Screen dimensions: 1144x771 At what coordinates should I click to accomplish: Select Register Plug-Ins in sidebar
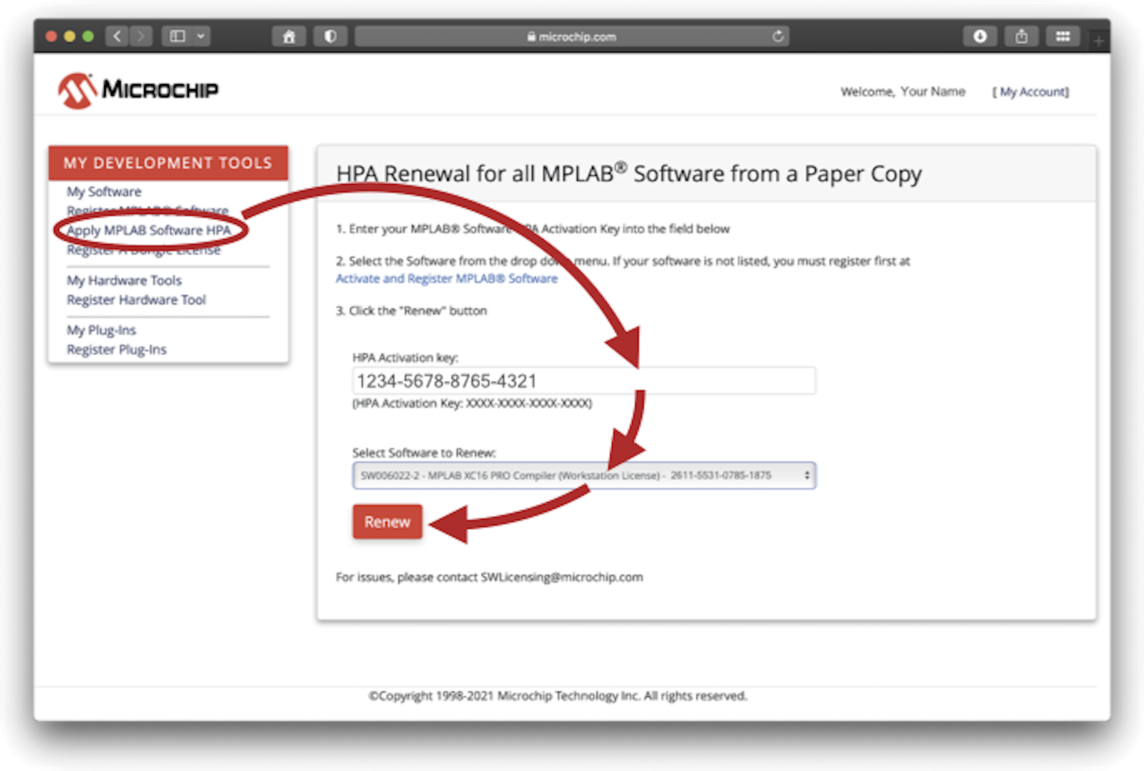(116, 350)
